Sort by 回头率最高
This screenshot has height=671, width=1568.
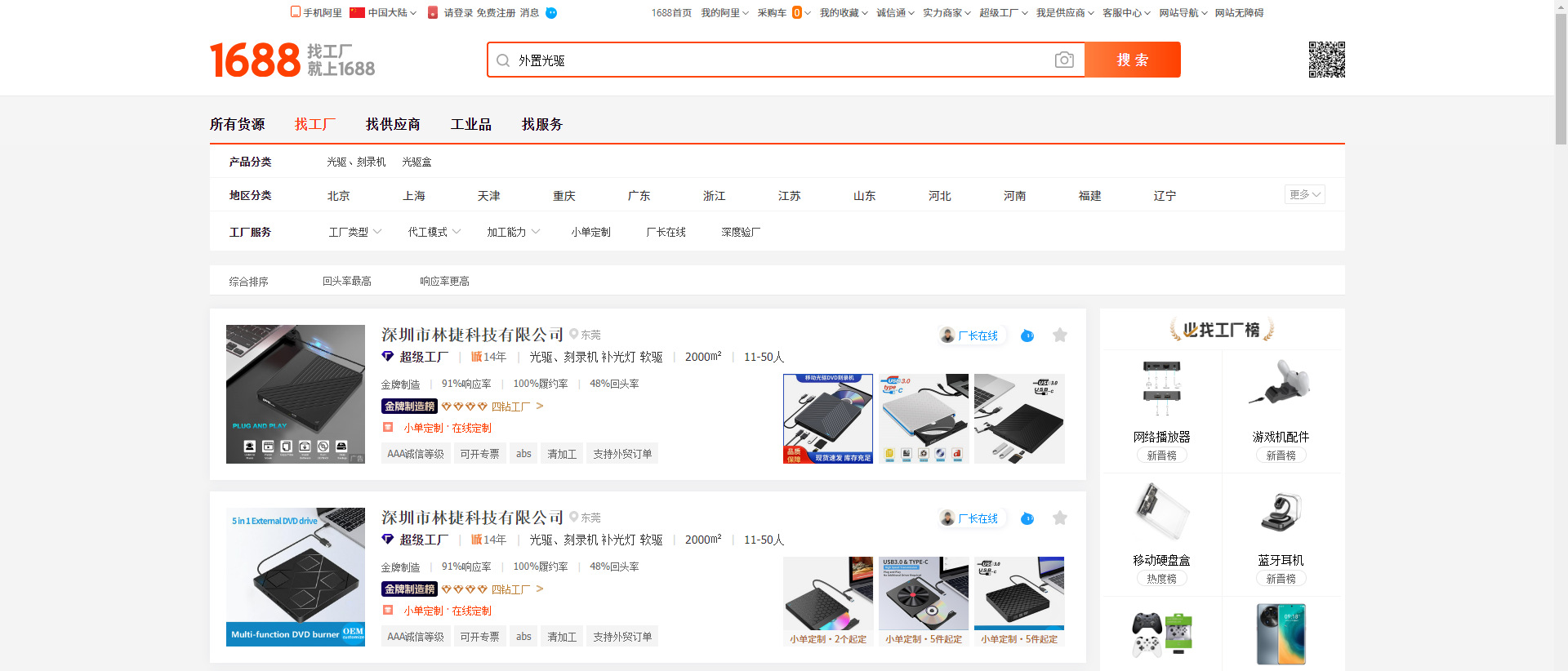[347, 281]
